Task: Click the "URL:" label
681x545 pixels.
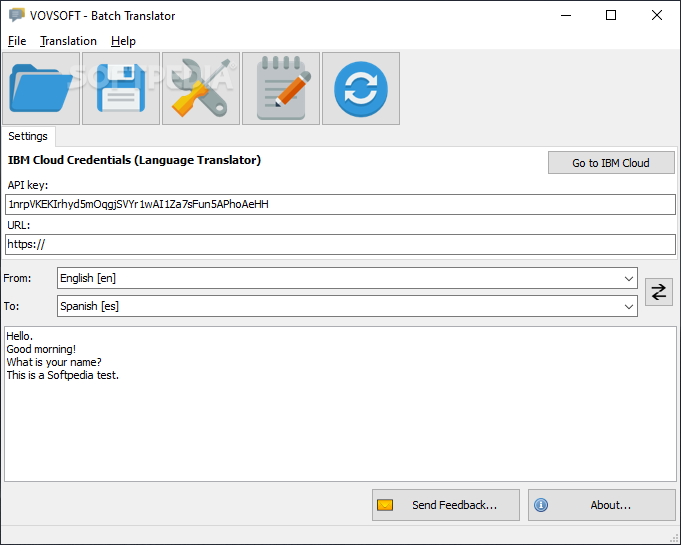Action: (x=19, y=225)
